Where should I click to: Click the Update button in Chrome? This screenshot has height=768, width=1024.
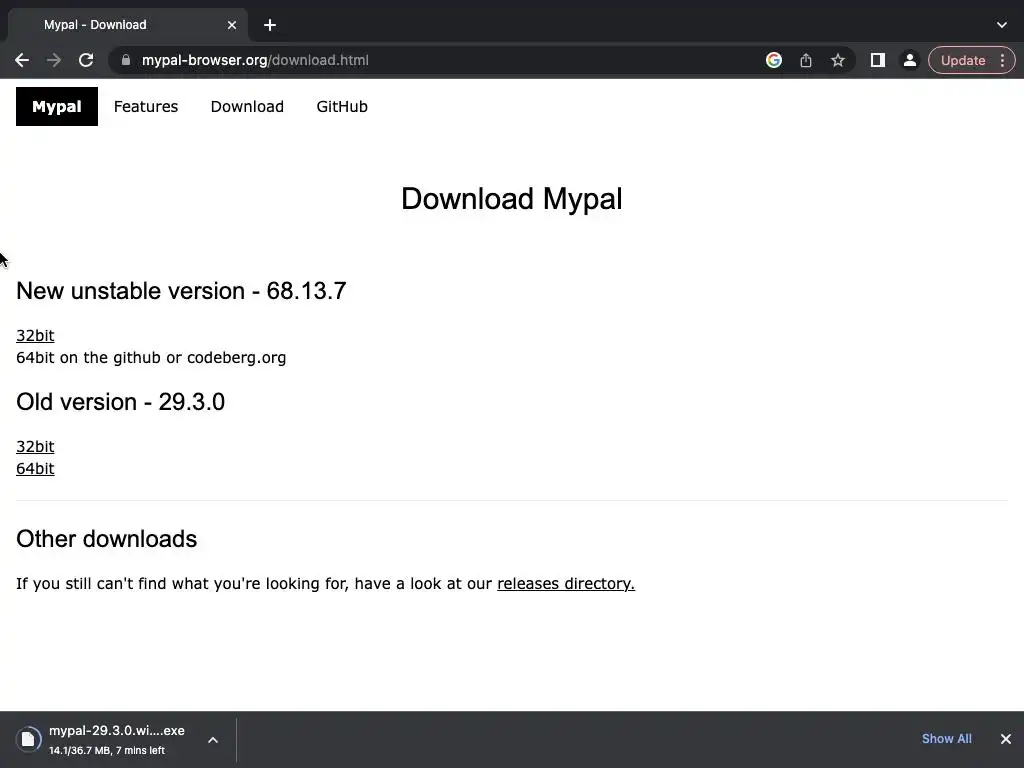(963, 60)
